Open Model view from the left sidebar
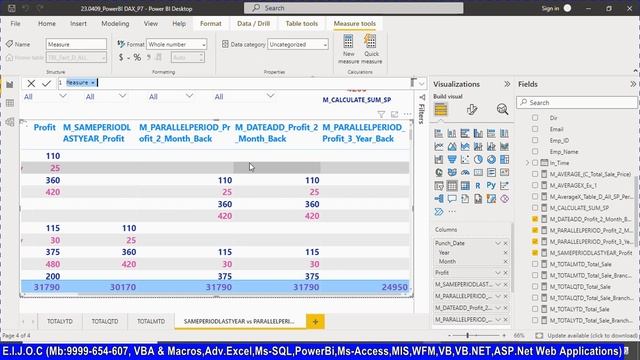This screenshot has height=360, width=640. point(10,122)
